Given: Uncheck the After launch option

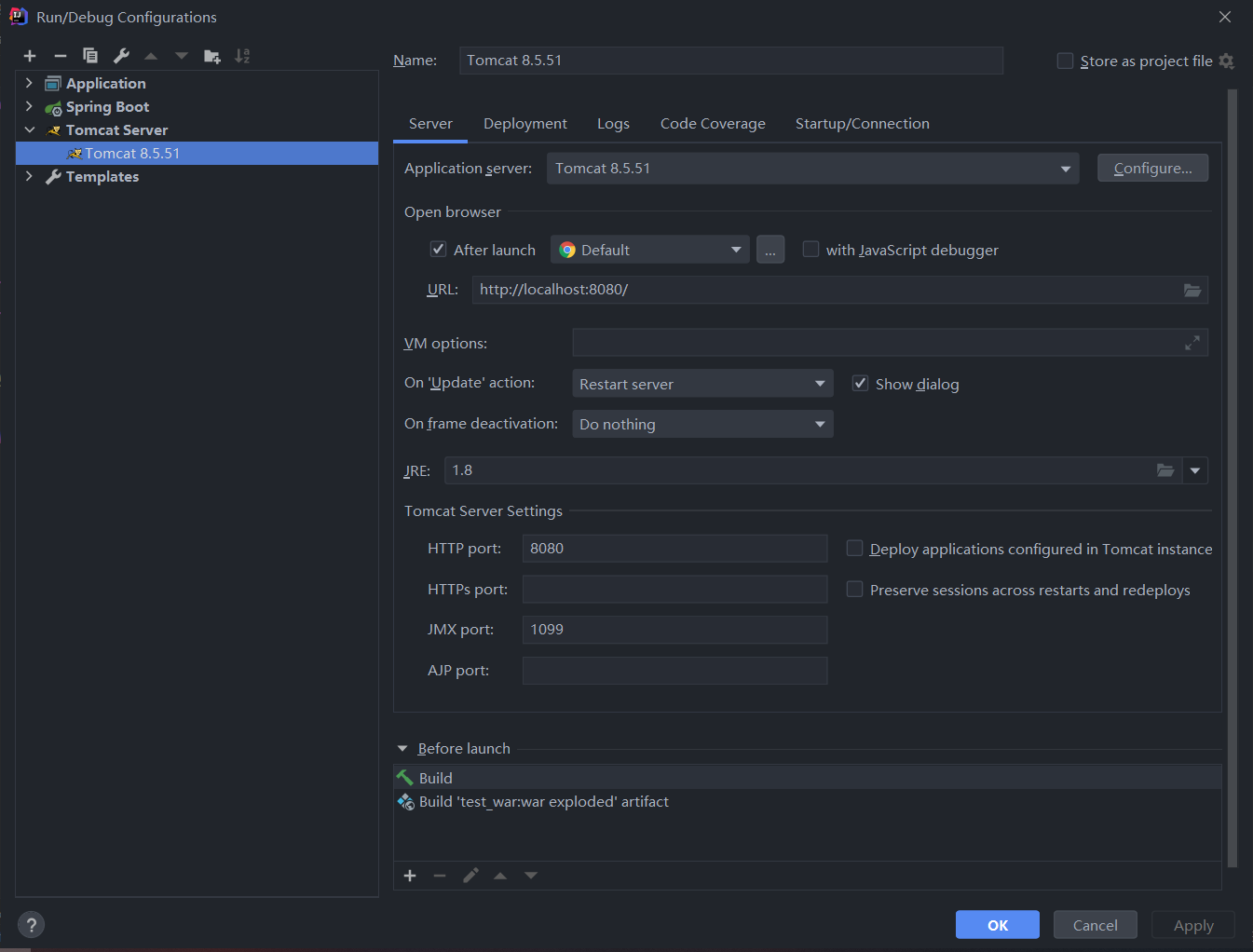Looking at the screenshot, I should (x=438, y=249).
